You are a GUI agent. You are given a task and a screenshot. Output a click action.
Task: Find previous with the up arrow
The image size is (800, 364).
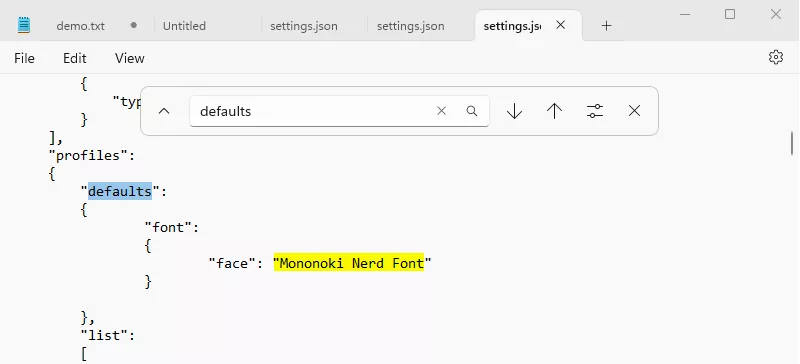[x=554, y=111]
